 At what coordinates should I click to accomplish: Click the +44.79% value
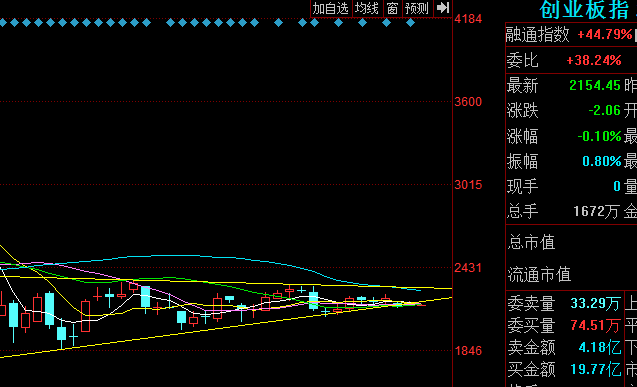(x=604, y=35)
